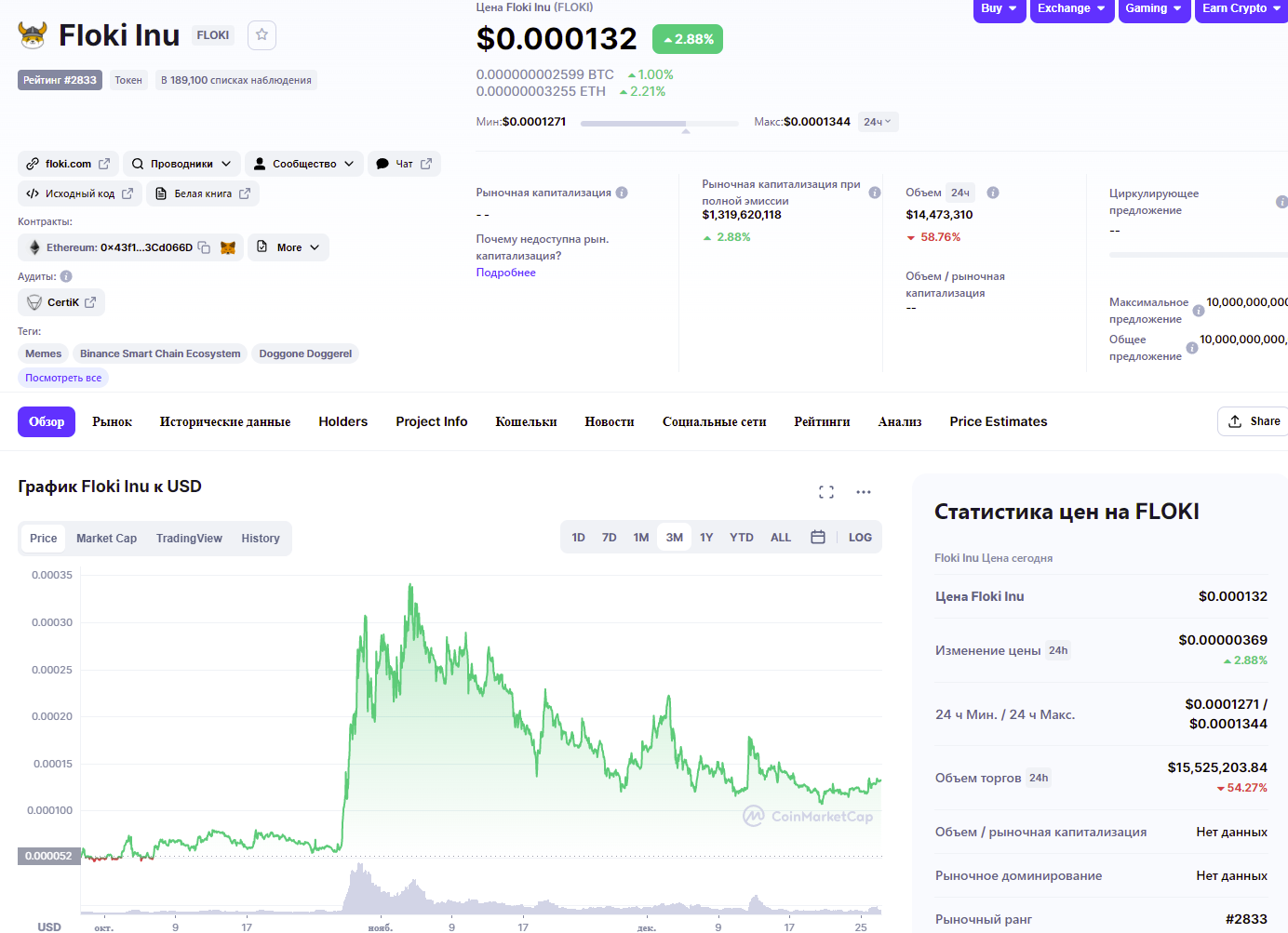The width and height of the screenshot is (1288, 933).
Task: Open the chart three-dots options menu
Action: tap(864, 492)
